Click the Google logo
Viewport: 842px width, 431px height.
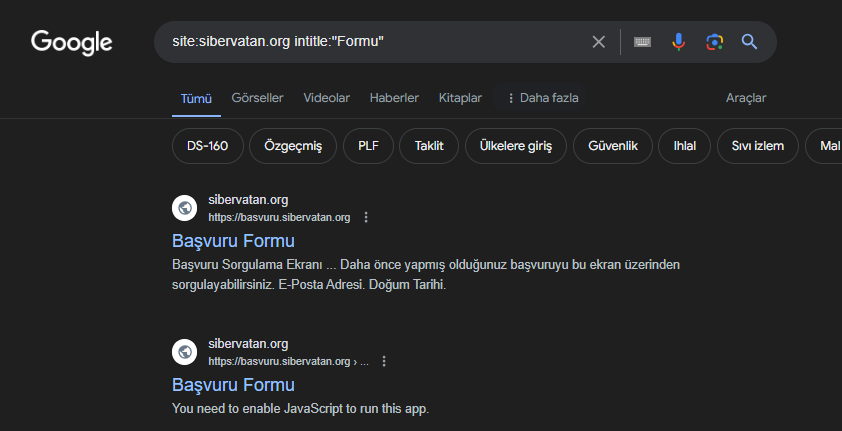[x=71, y=42]
